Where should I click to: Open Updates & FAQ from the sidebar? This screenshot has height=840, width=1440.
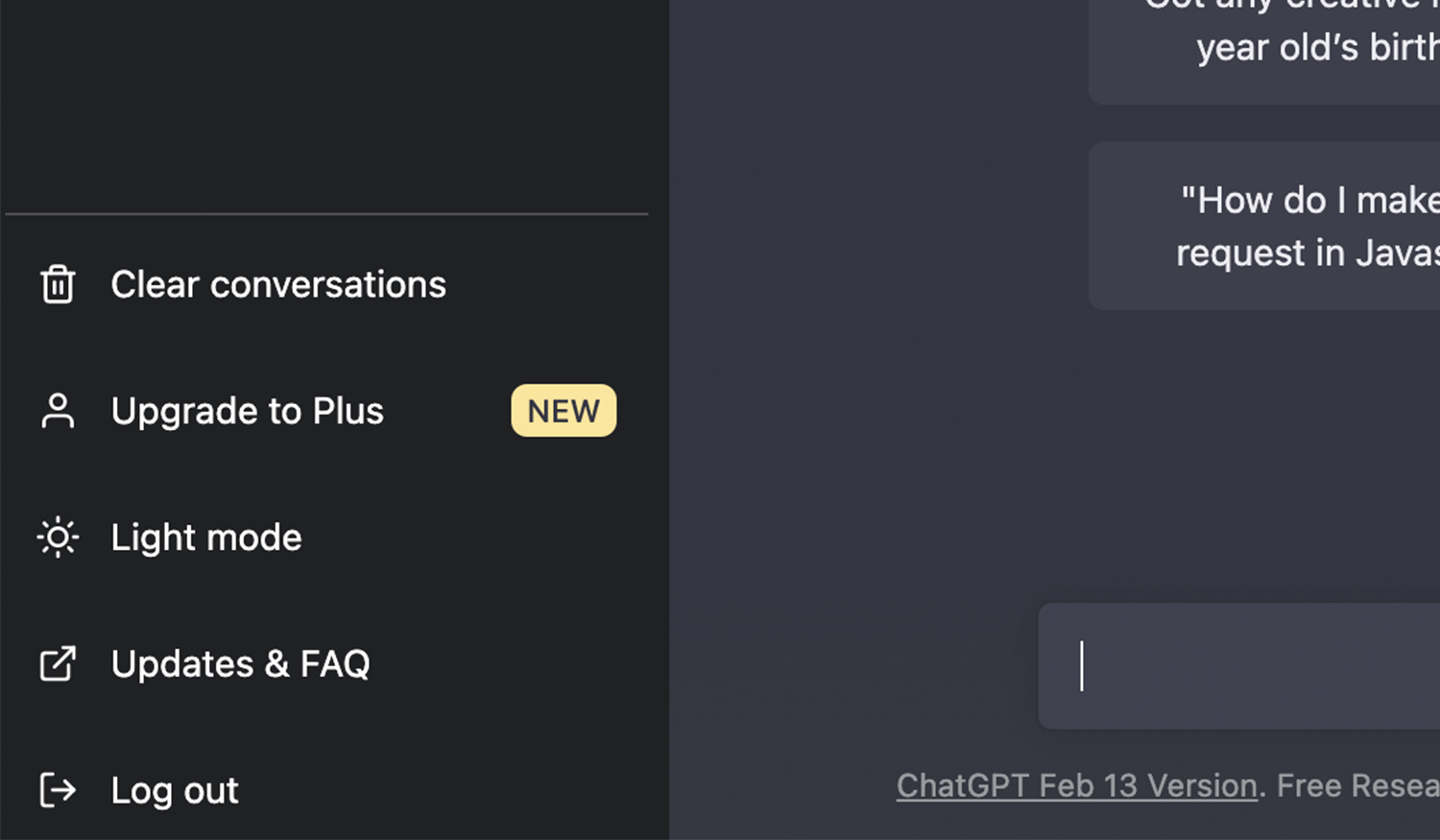click(240, 663)
